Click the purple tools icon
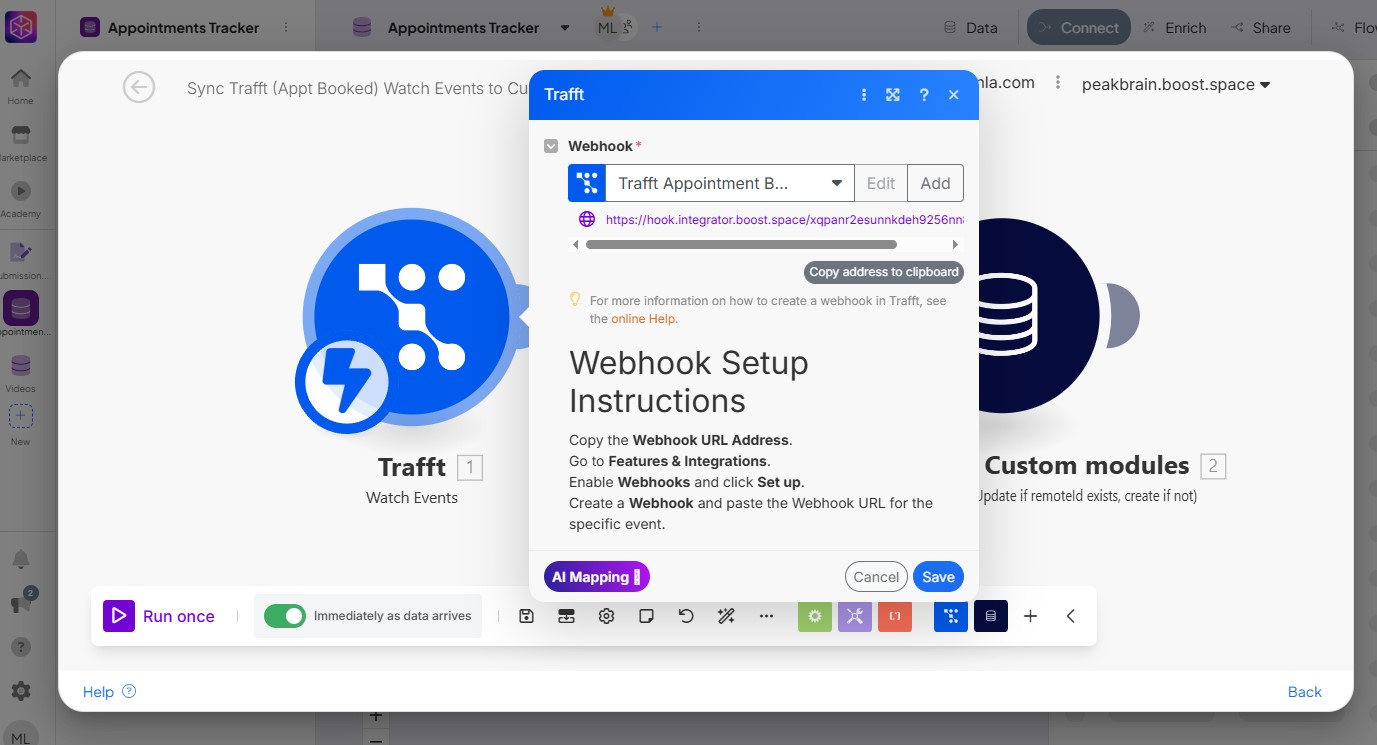 click(855, 616)
